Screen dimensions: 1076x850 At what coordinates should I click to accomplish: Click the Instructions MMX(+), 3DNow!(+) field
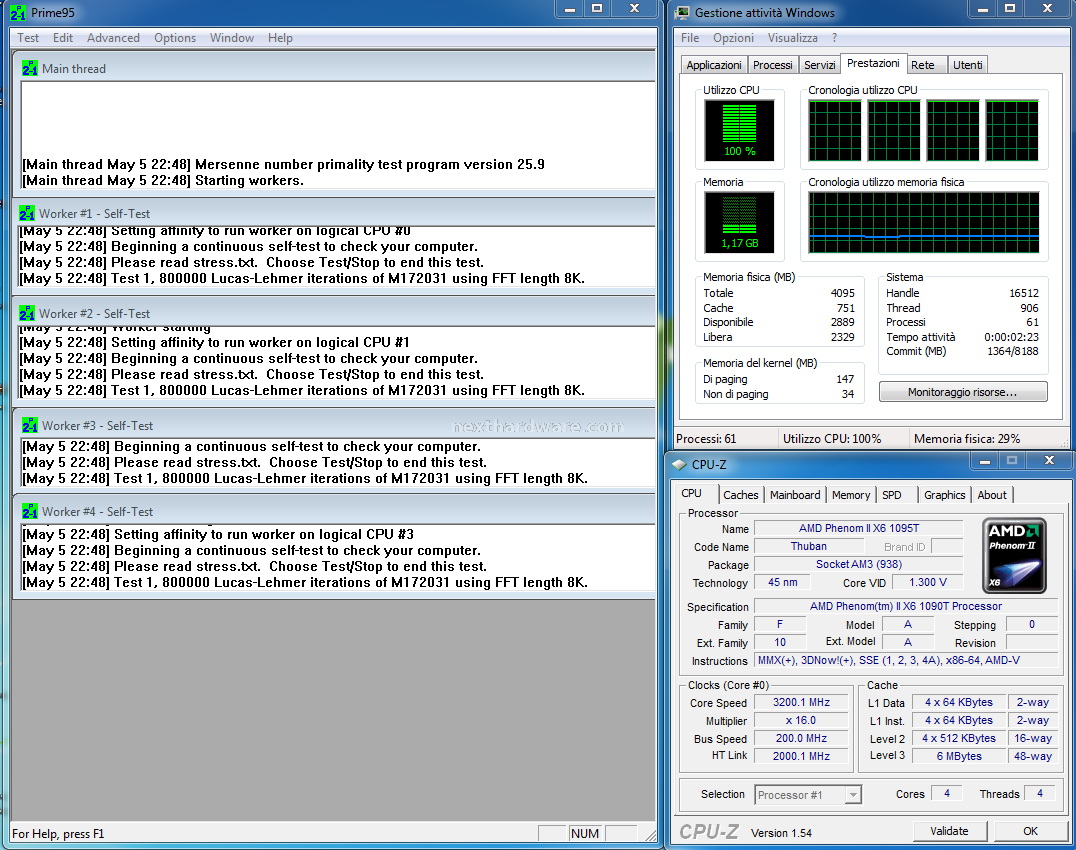906,660
